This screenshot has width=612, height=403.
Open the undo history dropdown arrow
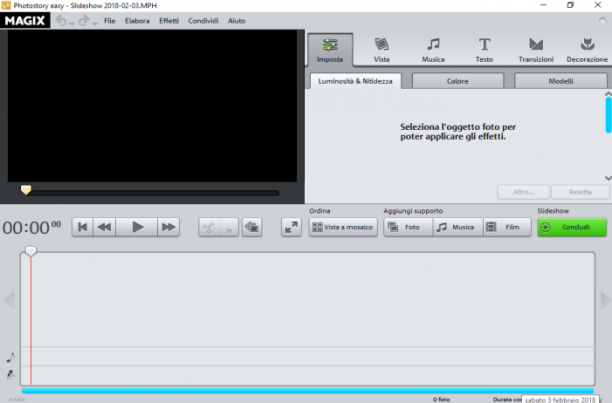pos(72,23)
